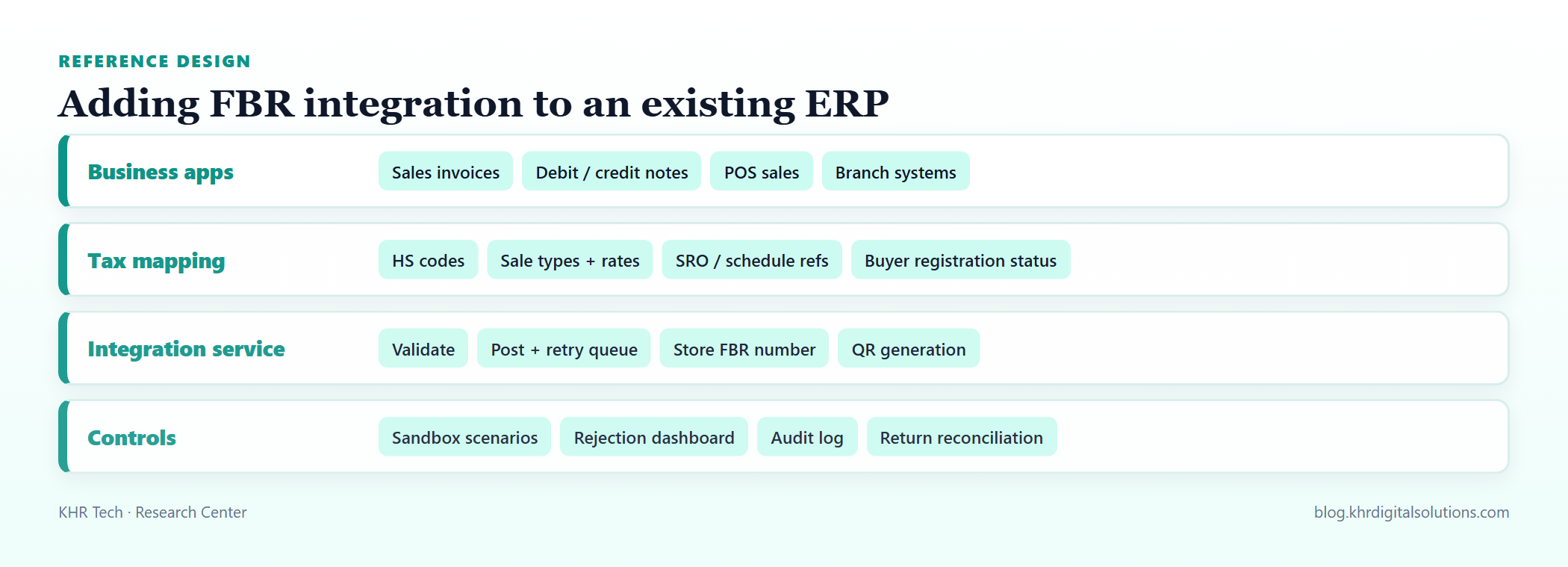Screen dimensions: 1568x567
Task: Click the POS sales chip
Action: pyautogui.click(x=762, y=172)
